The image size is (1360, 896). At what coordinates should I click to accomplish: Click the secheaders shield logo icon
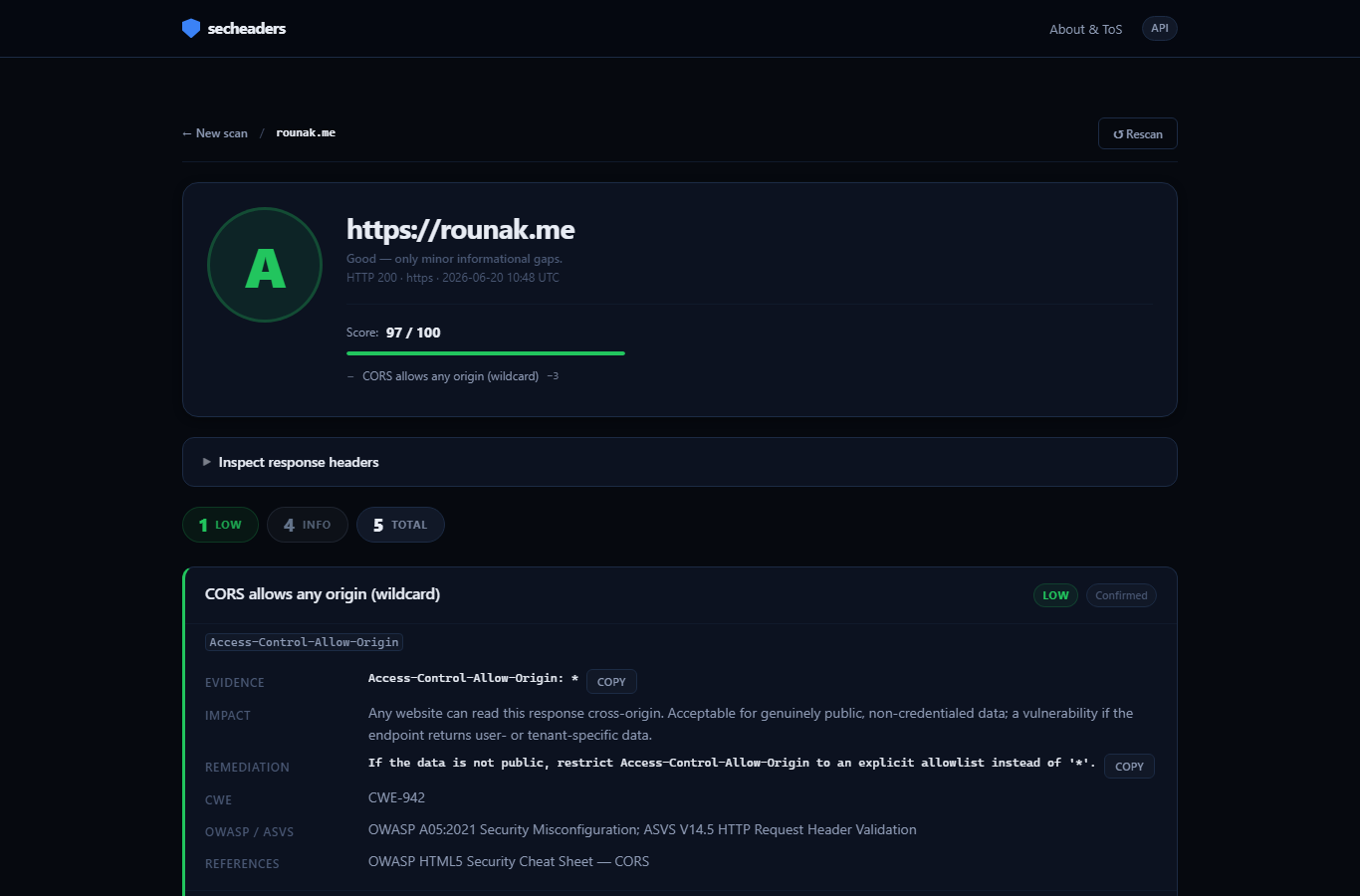191,28
